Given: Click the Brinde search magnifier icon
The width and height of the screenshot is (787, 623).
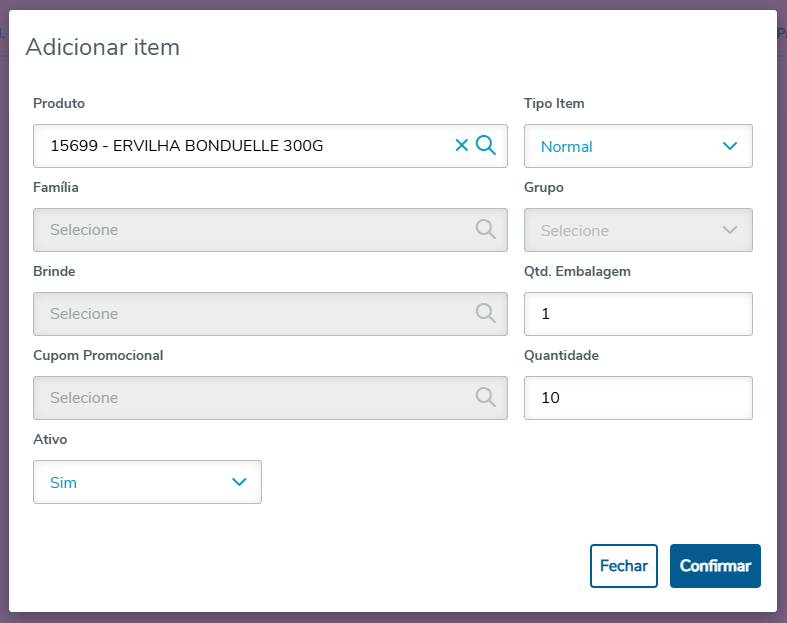Looking at the screenshot, I should point(486,314).
